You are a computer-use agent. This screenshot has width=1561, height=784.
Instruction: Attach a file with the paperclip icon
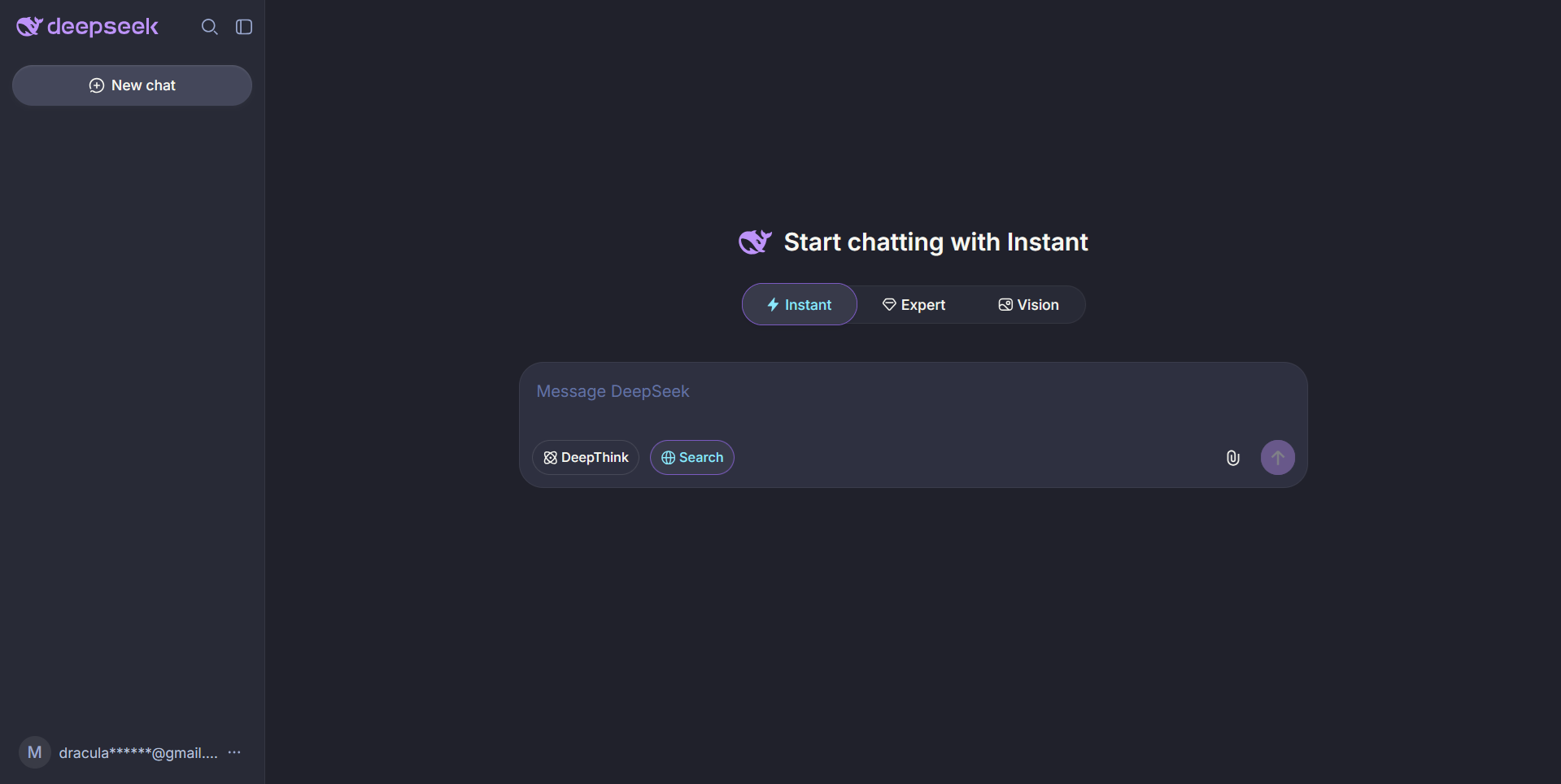1233,458
